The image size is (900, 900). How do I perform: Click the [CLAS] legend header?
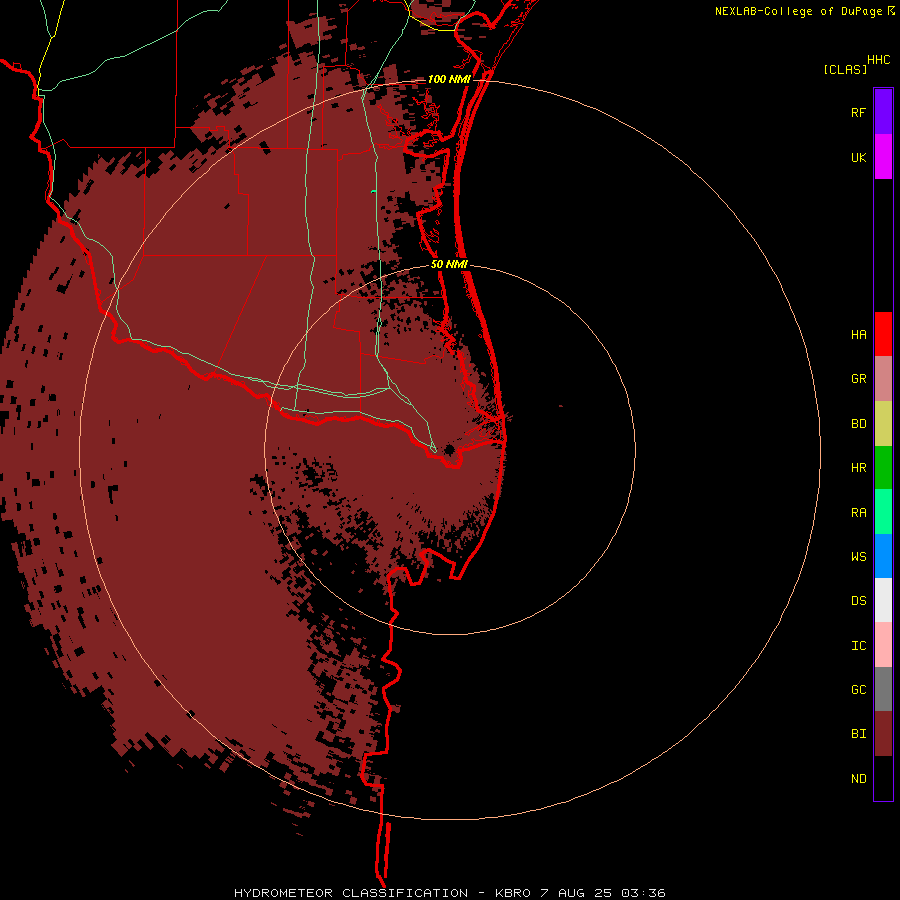point(845,69)
